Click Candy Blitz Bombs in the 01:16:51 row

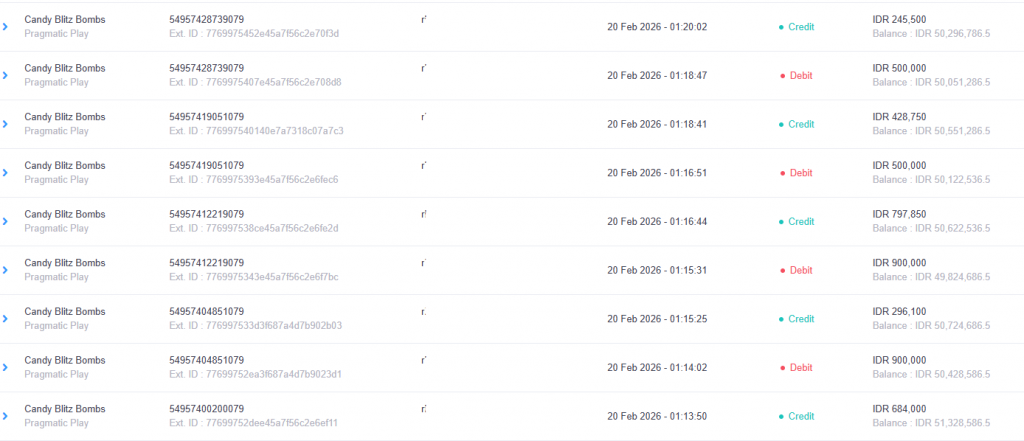tap(64, 166)
